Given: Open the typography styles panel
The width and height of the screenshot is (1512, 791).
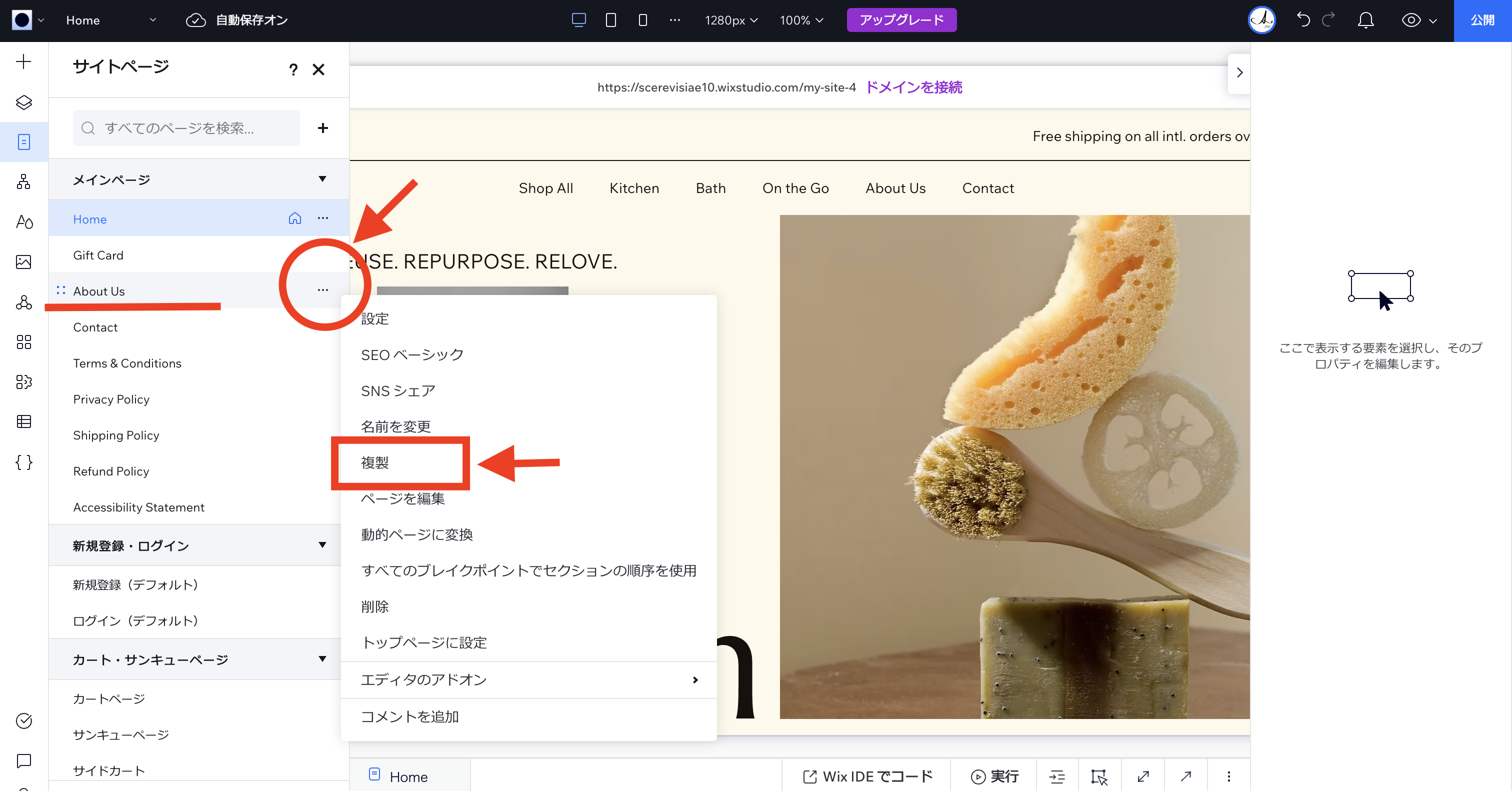Looking at the screenshot, I should point(23,222).
